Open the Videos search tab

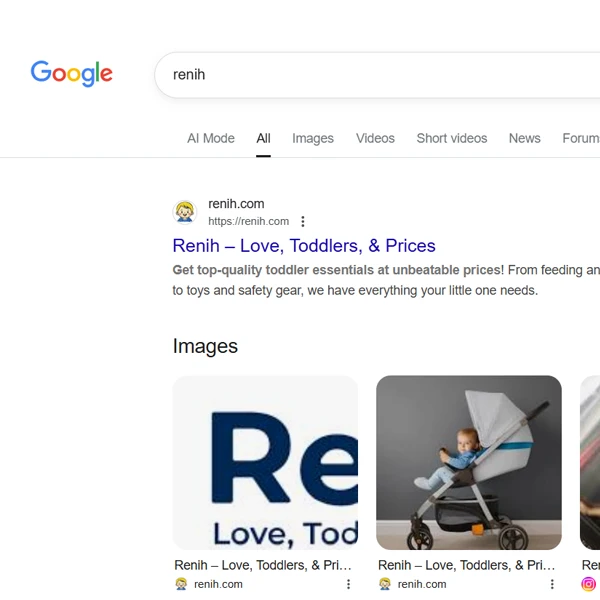tap(375, 138)
